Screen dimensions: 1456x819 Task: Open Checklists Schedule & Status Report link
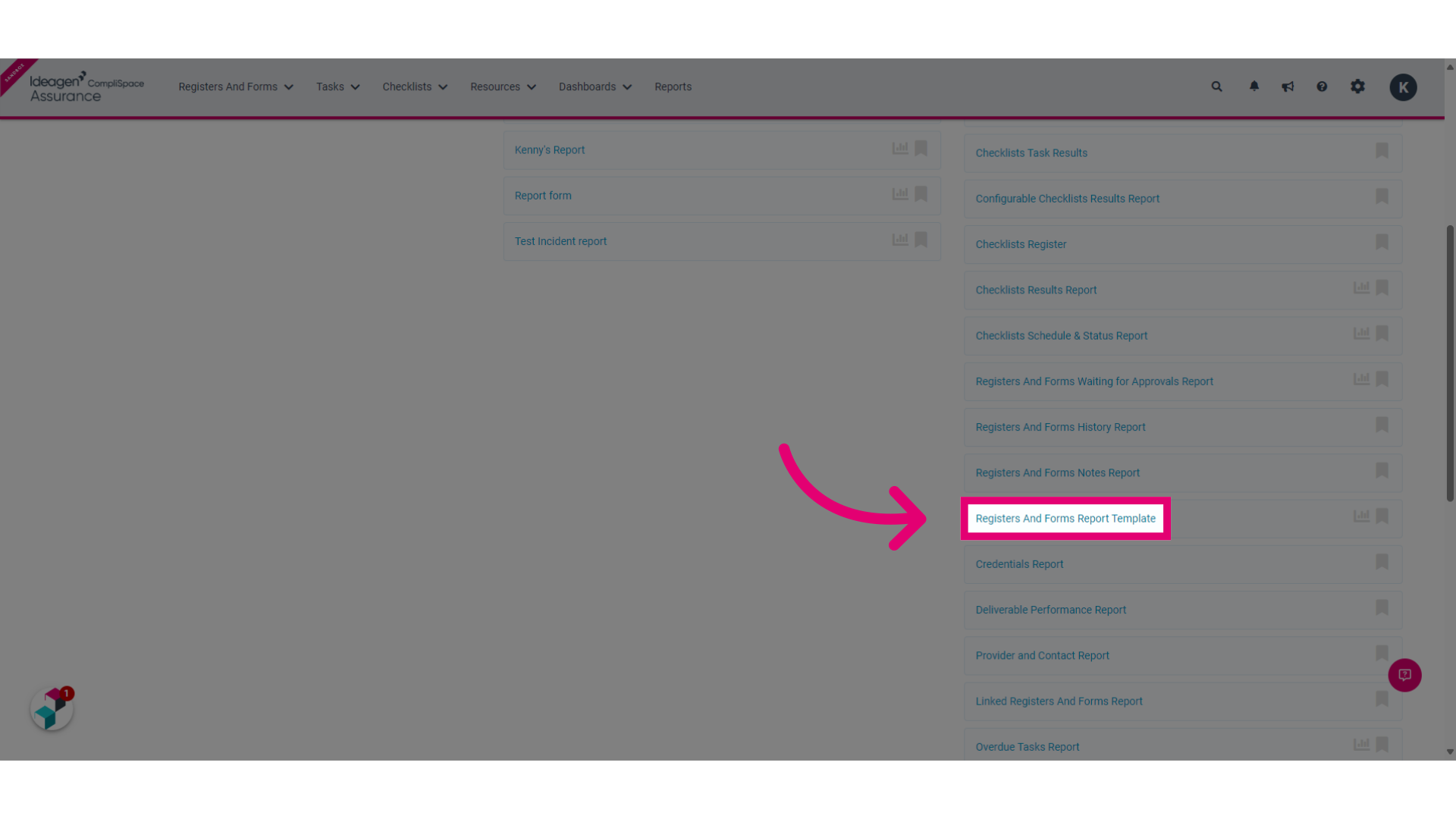(x=1061, y=335)
